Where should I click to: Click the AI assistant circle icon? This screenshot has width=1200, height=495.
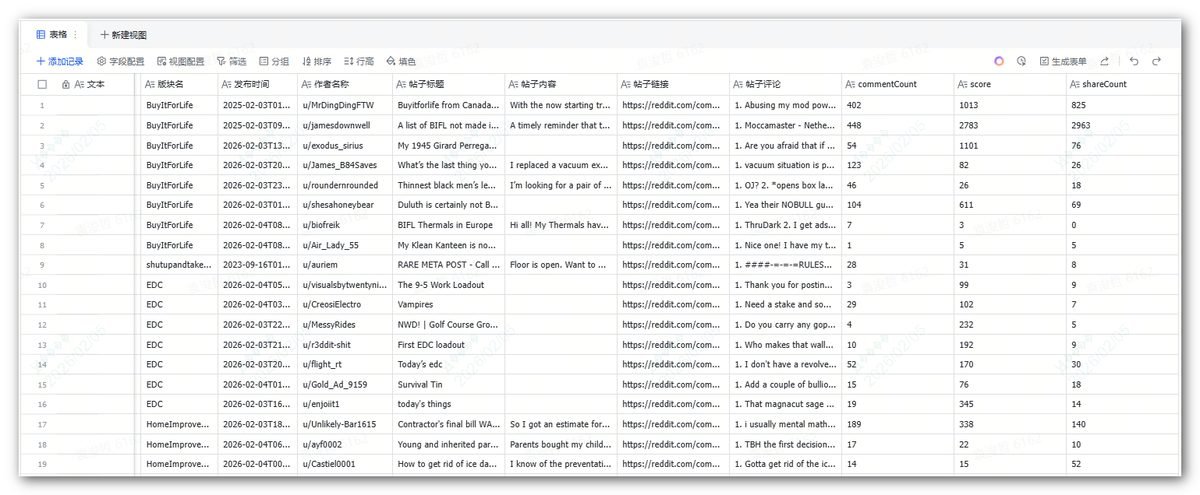[x=999, y=61]
